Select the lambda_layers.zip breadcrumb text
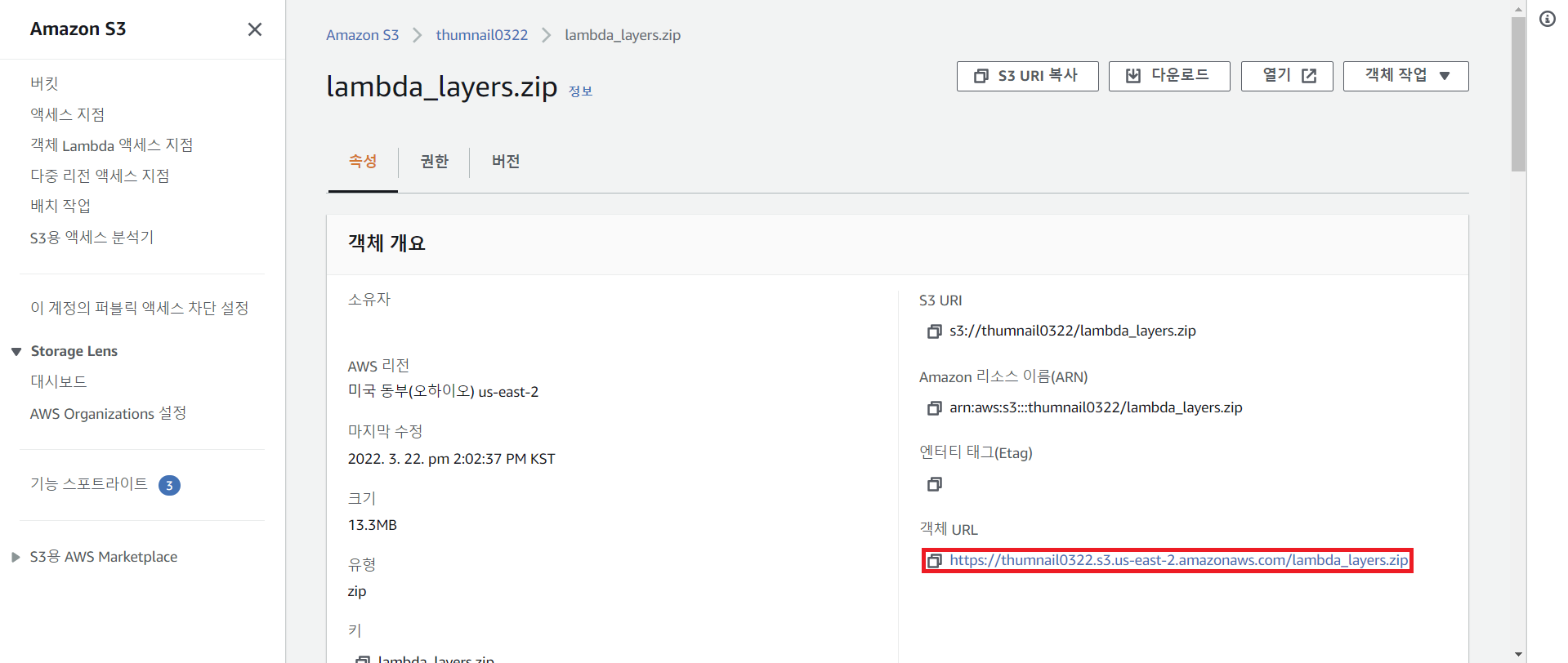1568x663 pixels. (623, 35)
